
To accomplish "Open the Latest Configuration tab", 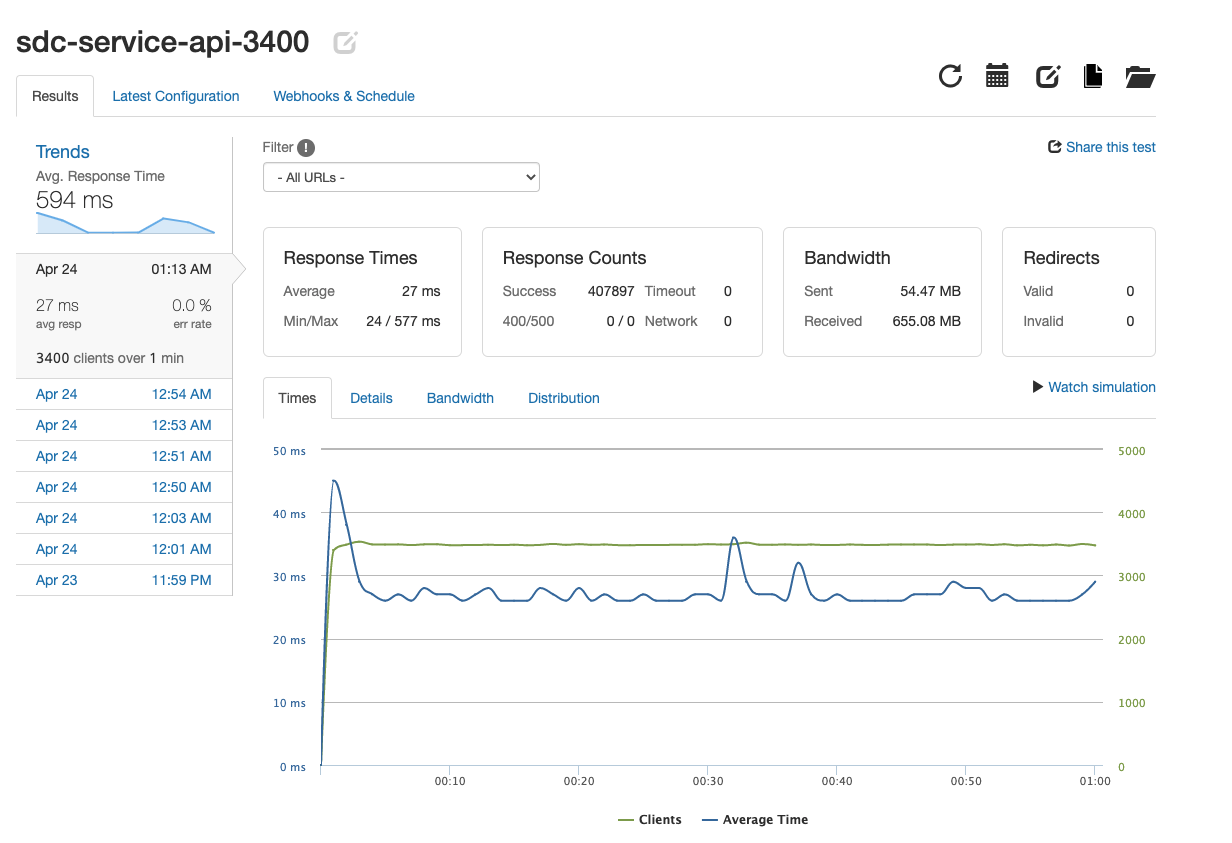I will (x=176, y=96).
